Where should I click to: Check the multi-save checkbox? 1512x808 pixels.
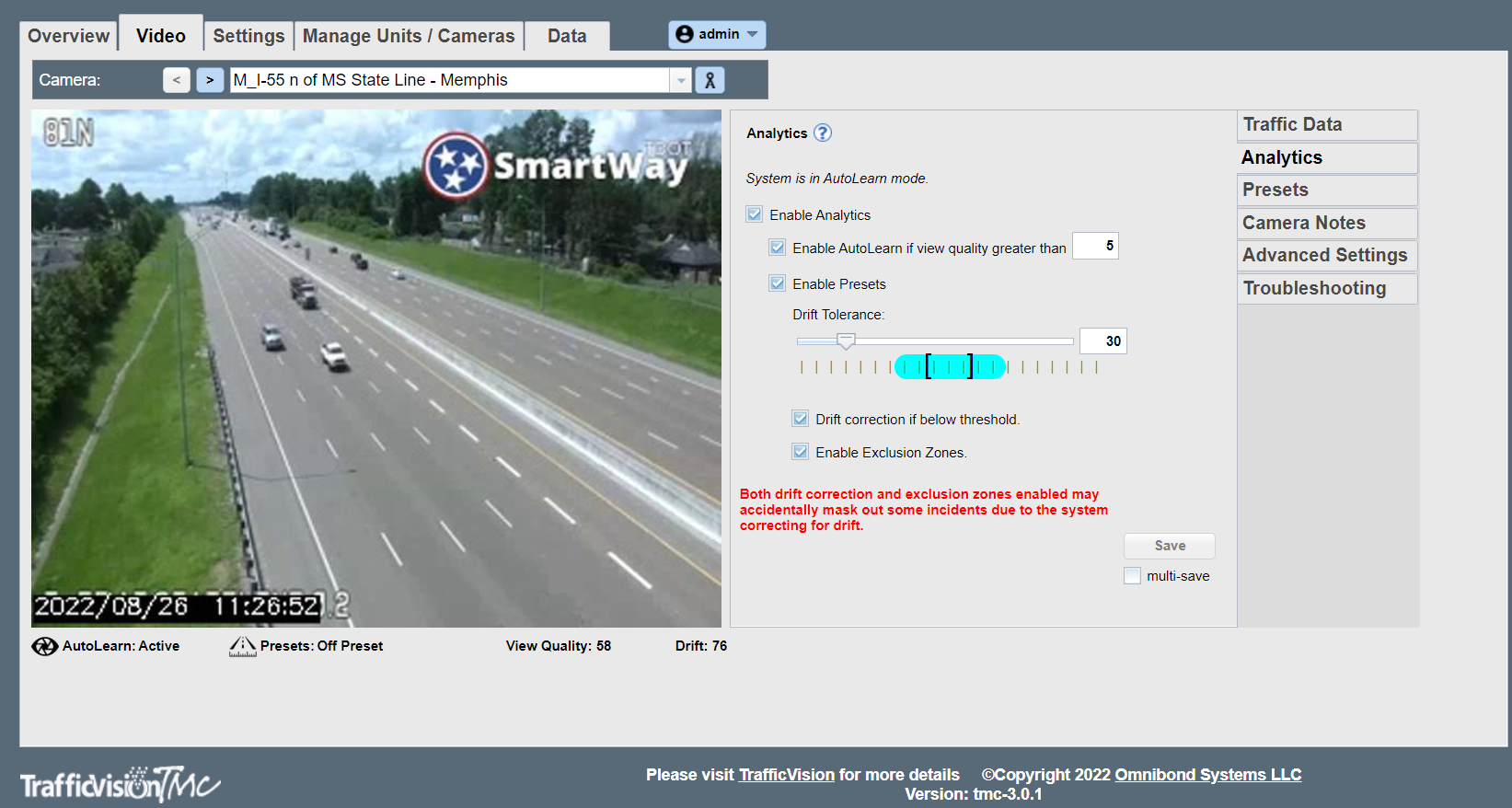pos(1133,576)
